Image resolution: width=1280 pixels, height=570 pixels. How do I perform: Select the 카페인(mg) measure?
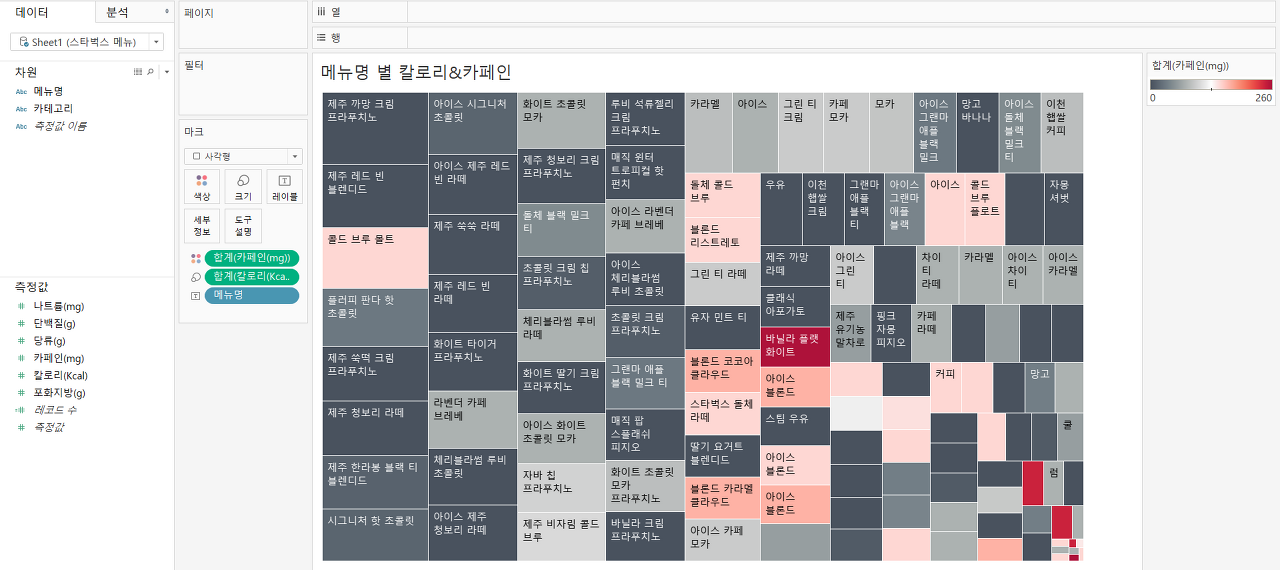(58, 358)
